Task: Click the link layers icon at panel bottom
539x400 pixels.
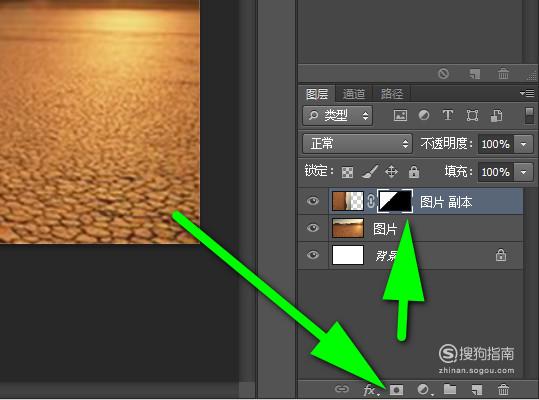Action: 342,389
